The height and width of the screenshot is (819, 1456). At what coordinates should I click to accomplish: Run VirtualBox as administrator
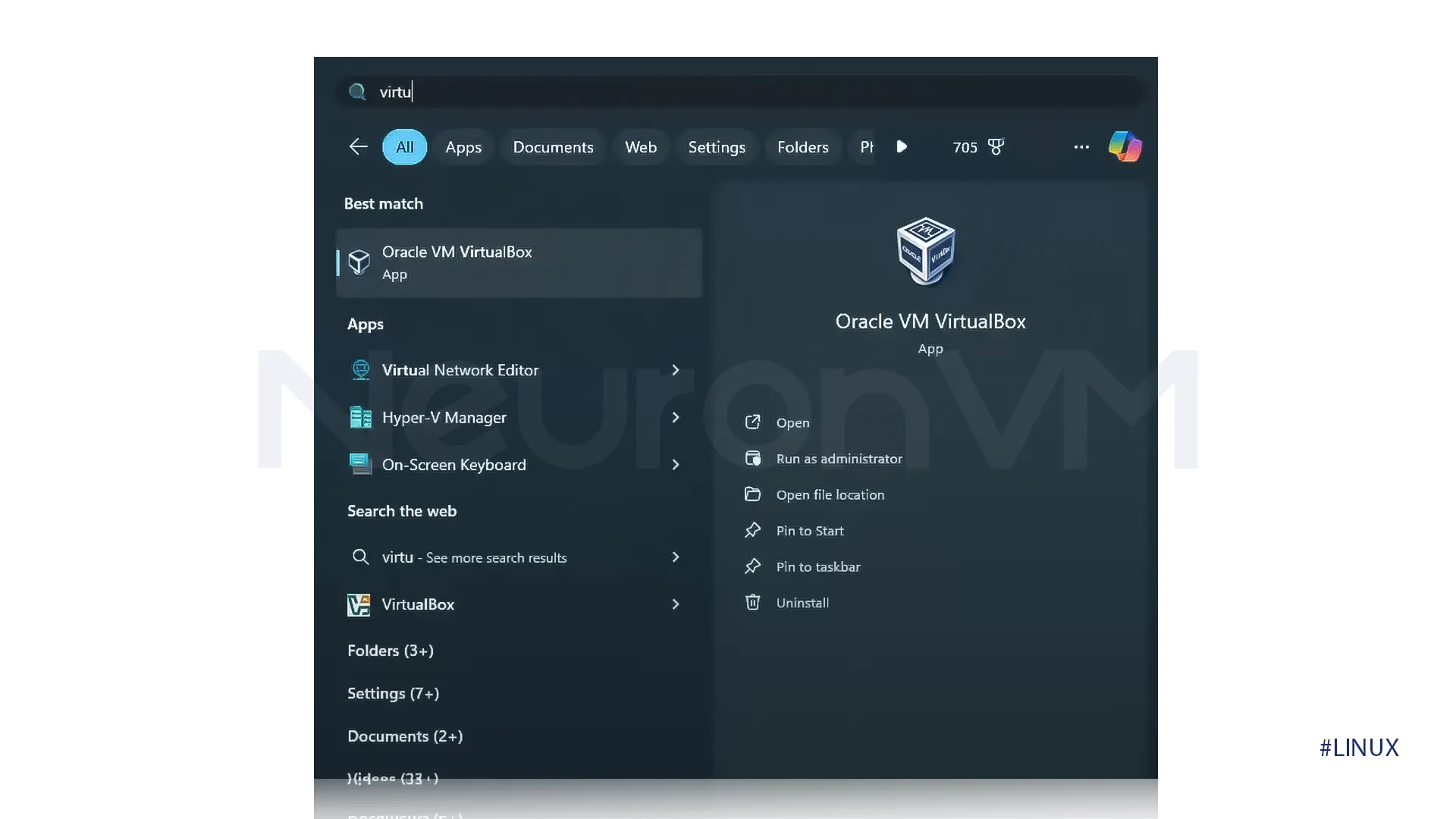(x=839, y=458)
